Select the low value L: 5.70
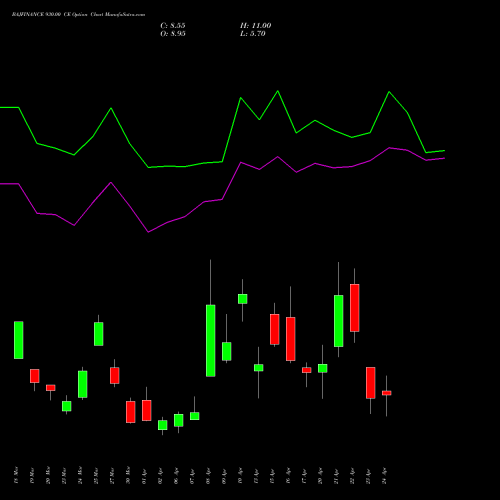 [x=253, y=34]
